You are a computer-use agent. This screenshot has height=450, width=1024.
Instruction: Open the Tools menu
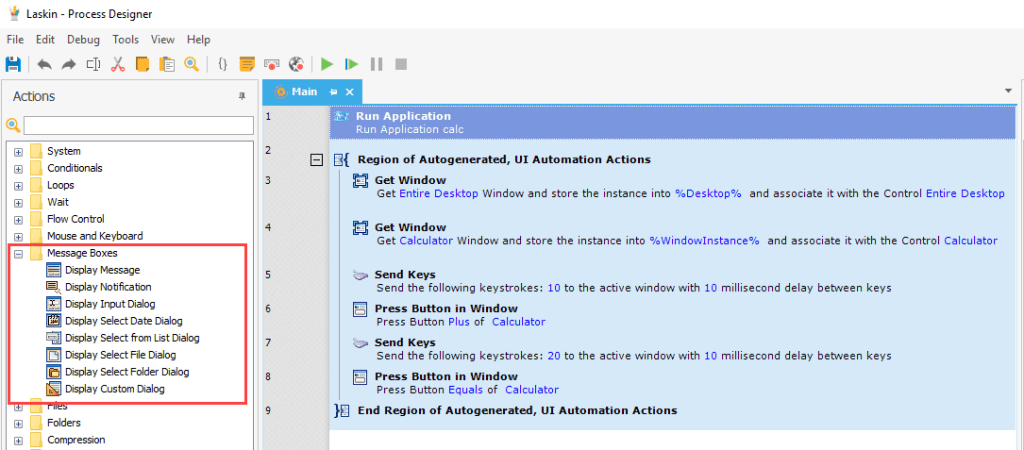tap(126, 39)
